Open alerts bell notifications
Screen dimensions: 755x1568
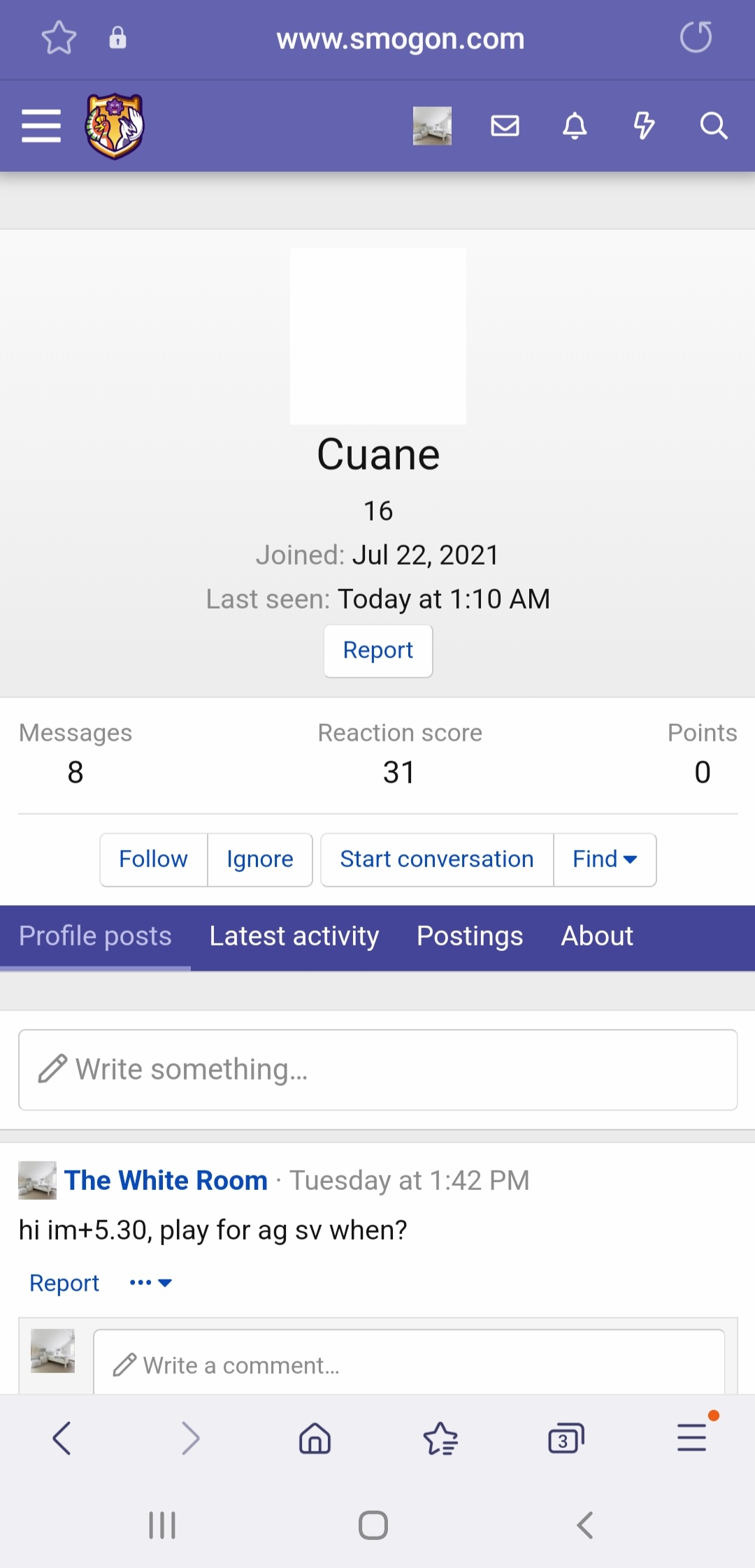(575, 126)
